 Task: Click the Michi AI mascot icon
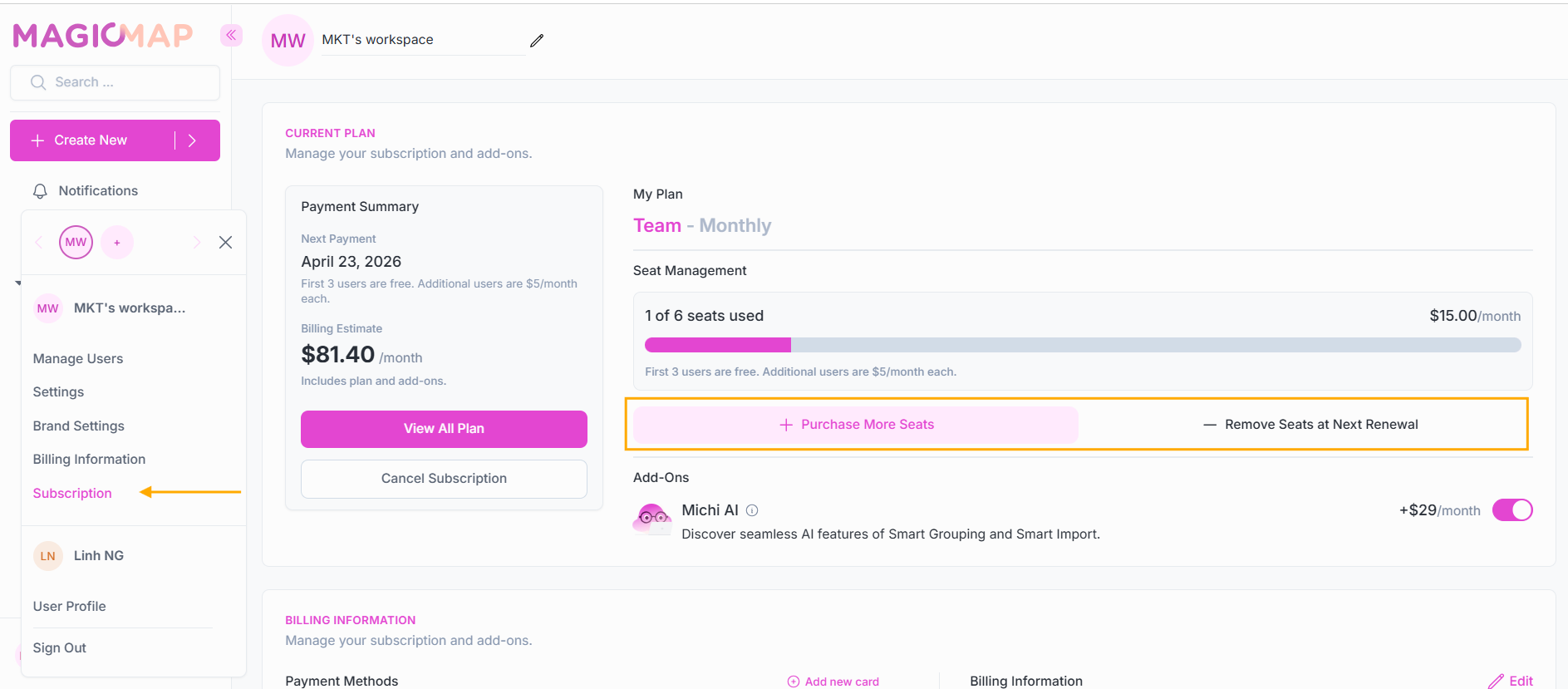652,519
